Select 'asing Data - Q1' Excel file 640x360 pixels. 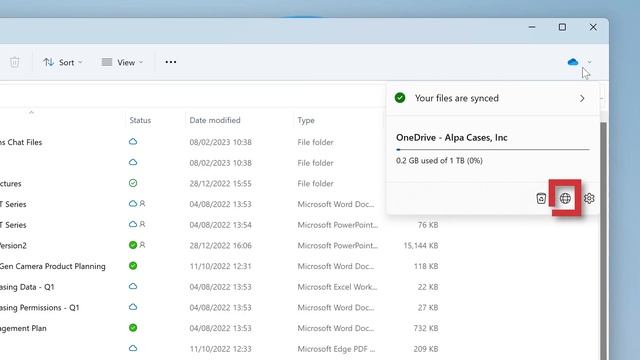pyautogui.click(x=27, y=287)
